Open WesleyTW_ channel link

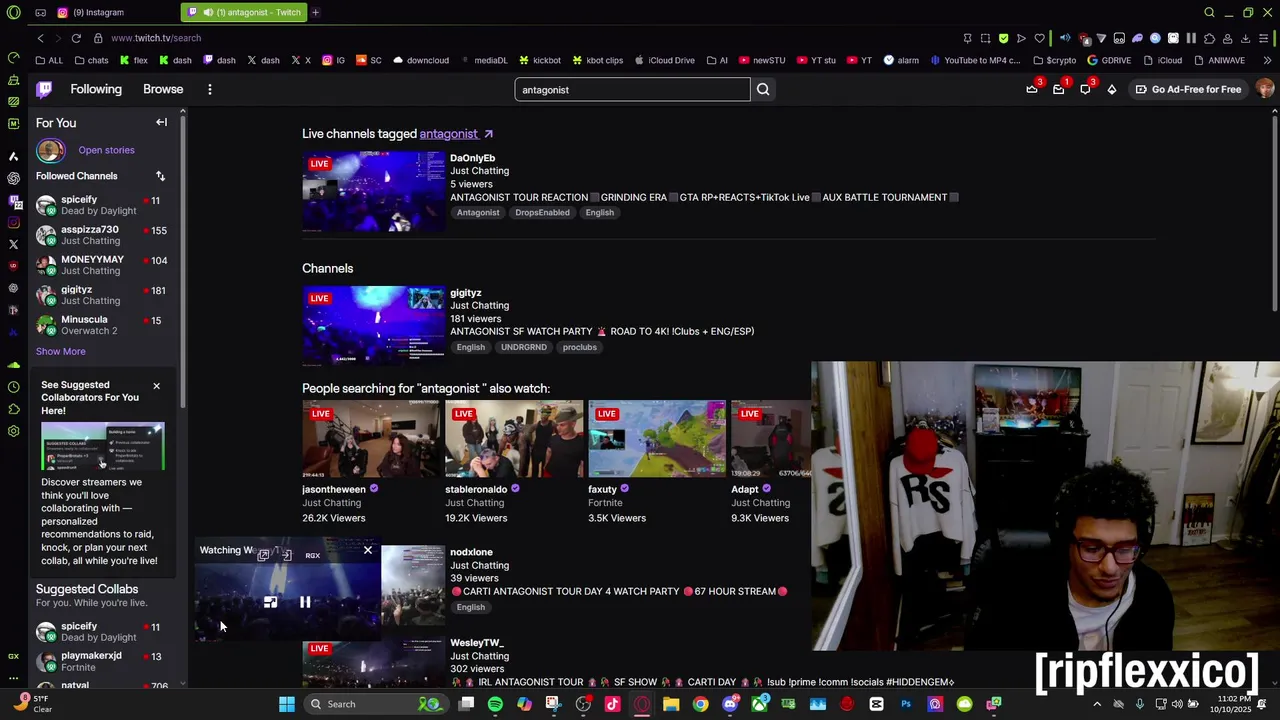point(476,643)
